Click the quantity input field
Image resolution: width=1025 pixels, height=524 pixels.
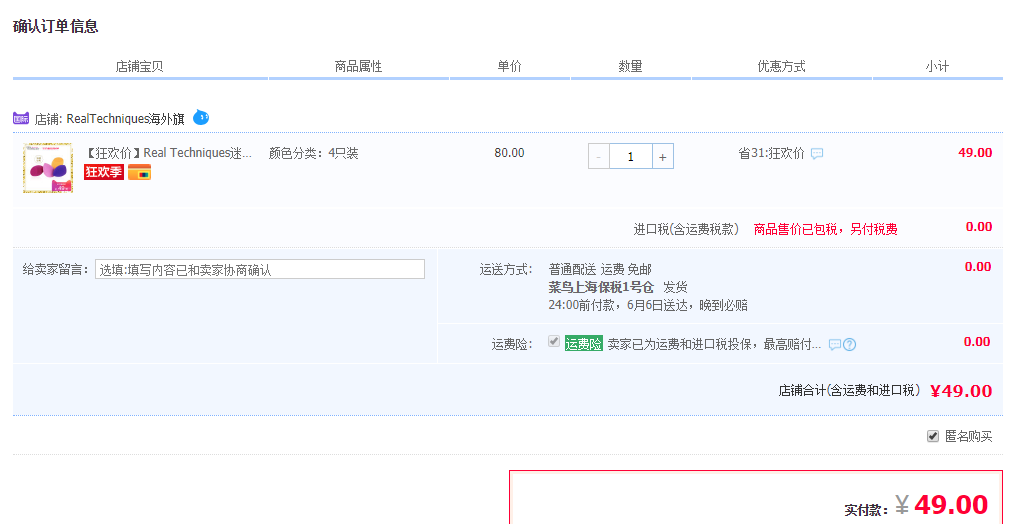point(630,157)
